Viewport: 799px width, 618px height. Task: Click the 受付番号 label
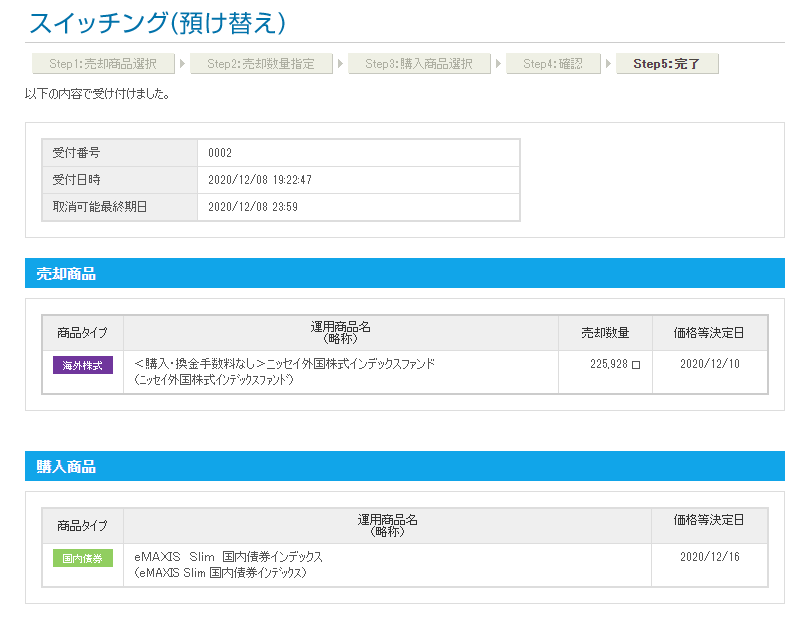[76, 153]
